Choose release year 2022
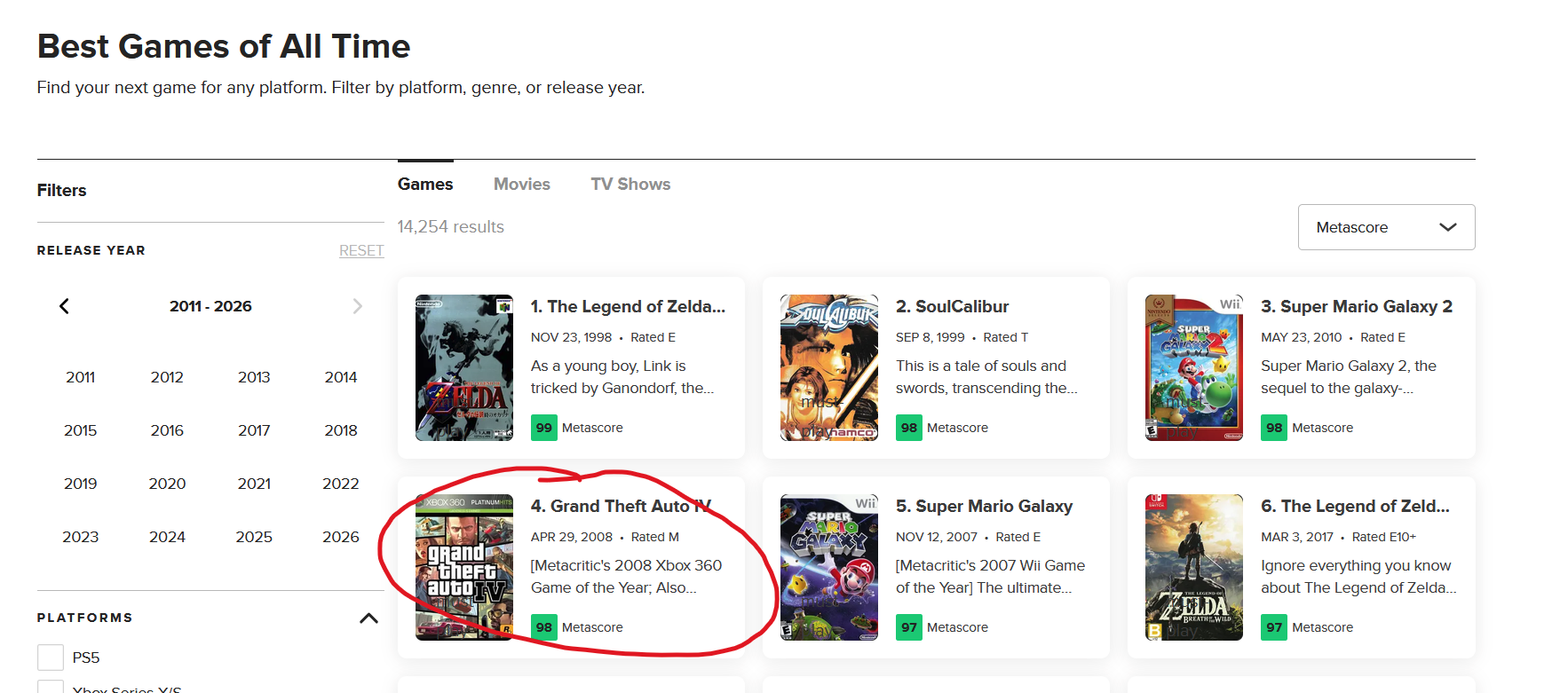Viewport: 1568px width, 693px height. (x=341, y=484)
